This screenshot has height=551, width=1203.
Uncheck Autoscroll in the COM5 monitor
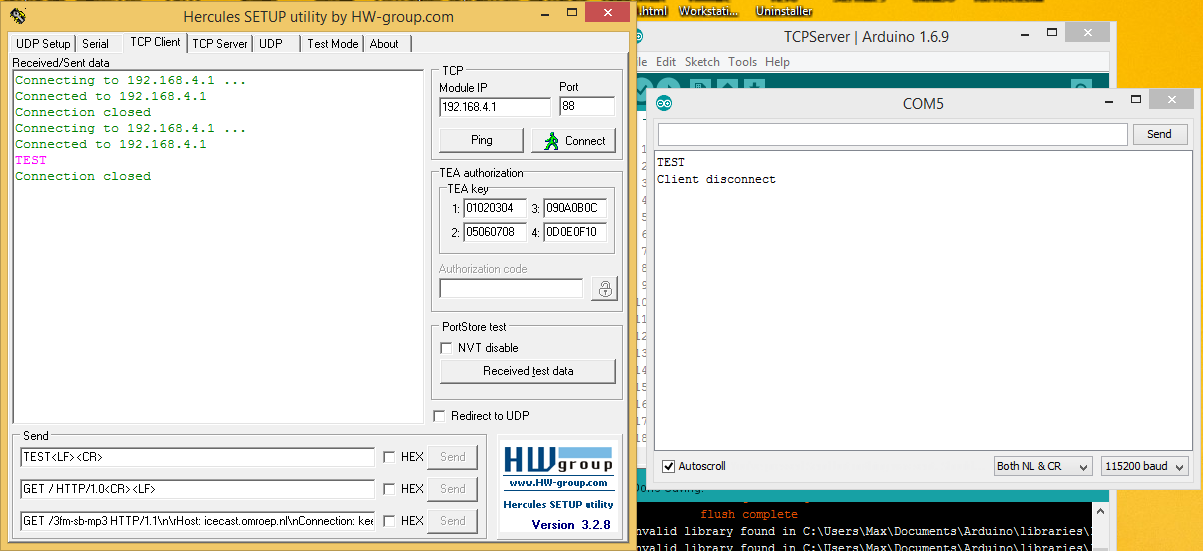668,466
